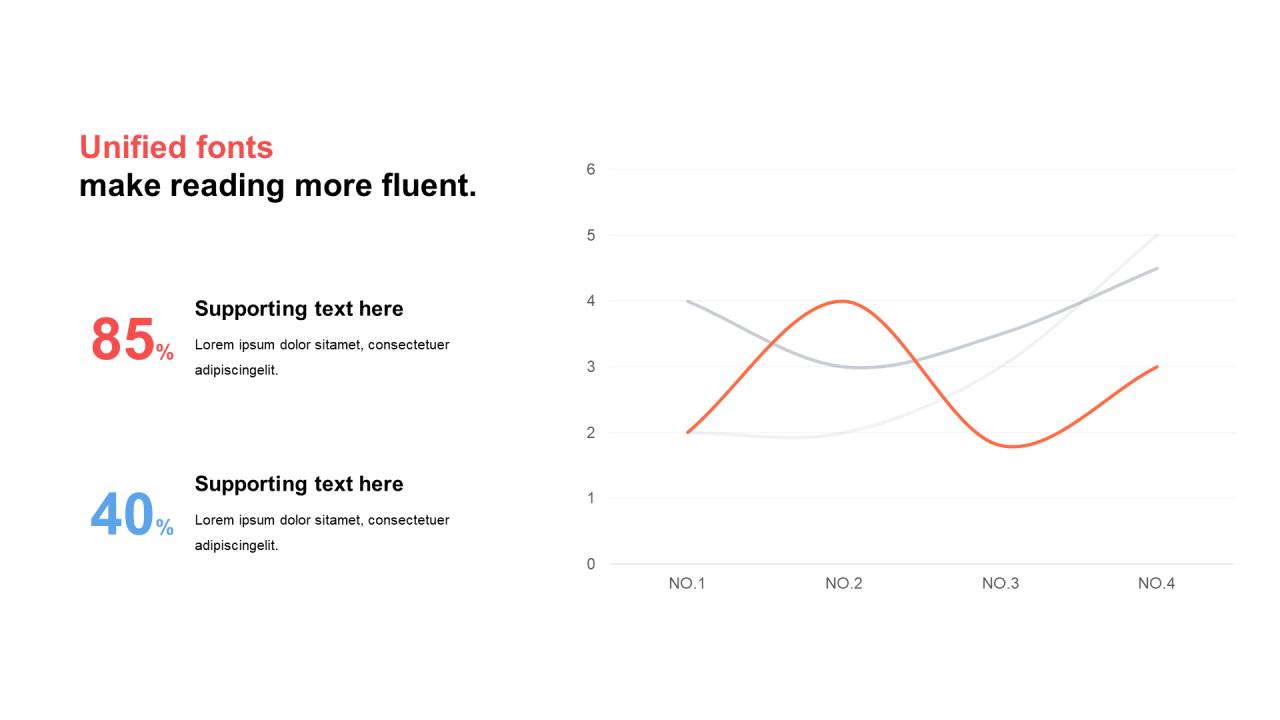Click the large red 85 number

pos(123,340)
